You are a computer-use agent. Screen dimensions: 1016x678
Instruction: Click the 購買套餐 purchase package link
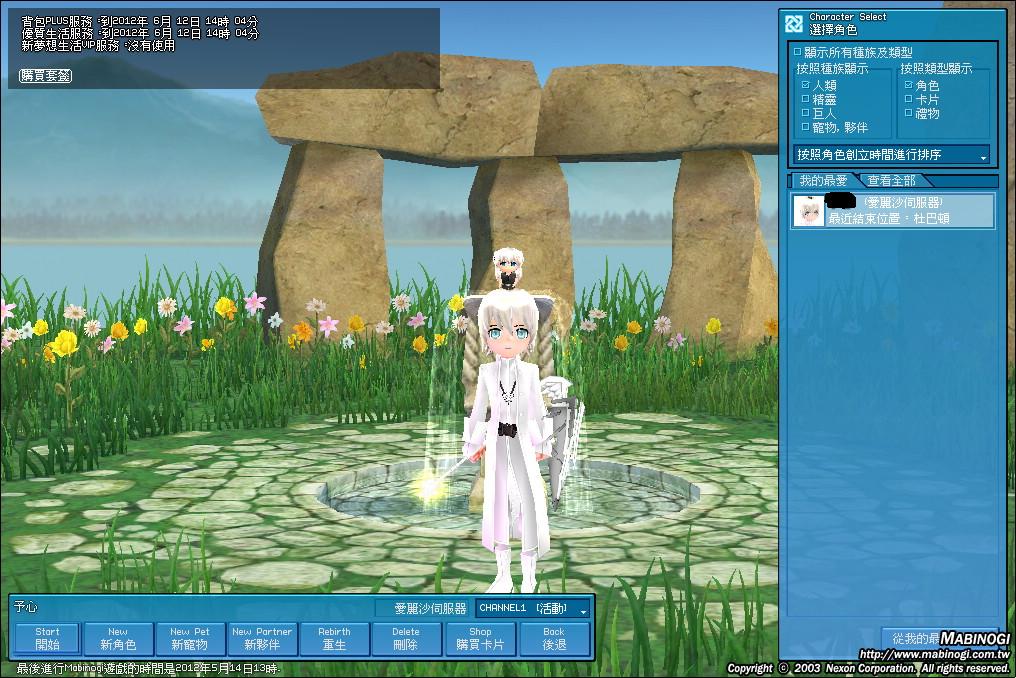(x=45, y=76)
